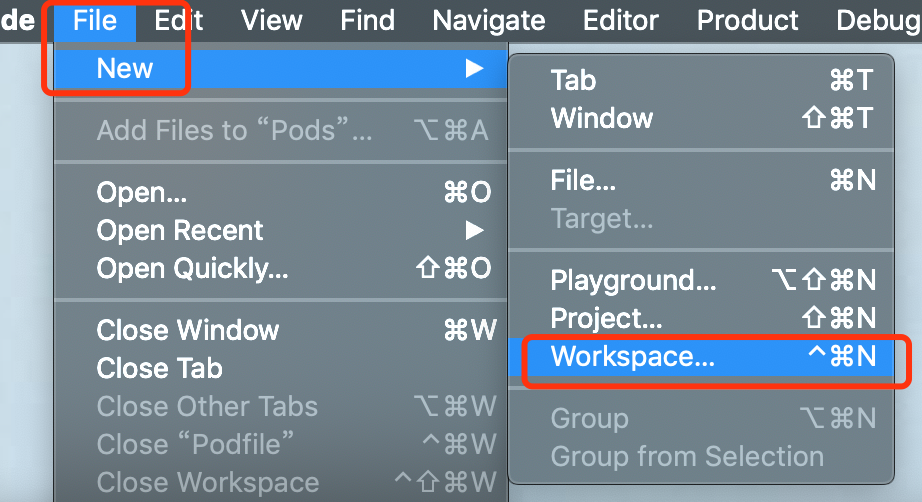
Task: Open the Navigate menu
Action: tap(489, 21)
